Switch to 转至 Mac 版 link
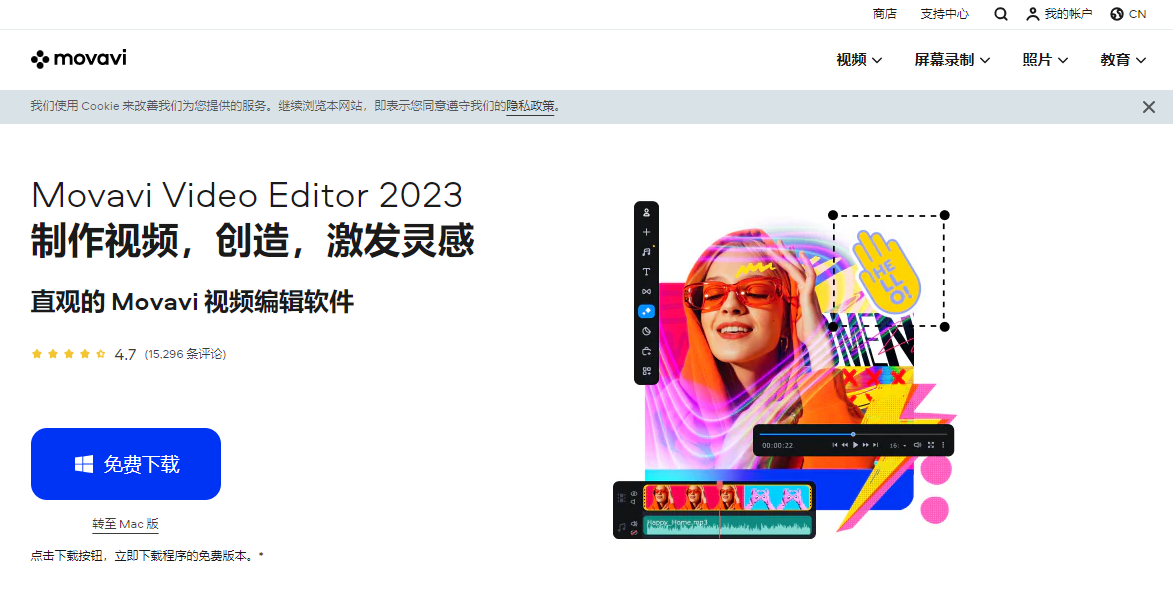The width and height of the screenshot is (1173, 612). tap(125, 524)
